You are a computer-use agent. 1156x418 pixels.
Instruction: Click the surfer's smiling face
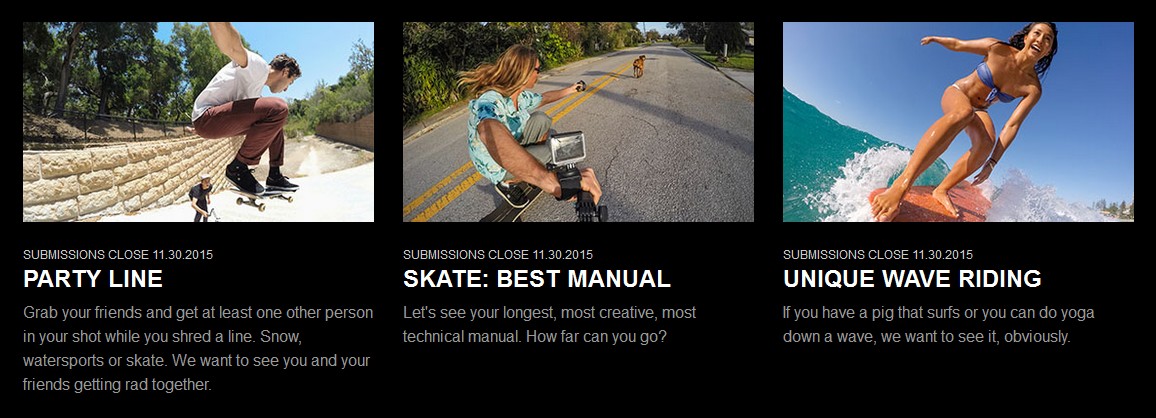click(x=1041, y=42)
